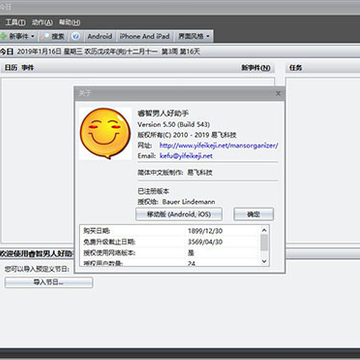Open the 帮助(H) menu

coord(69,23)
